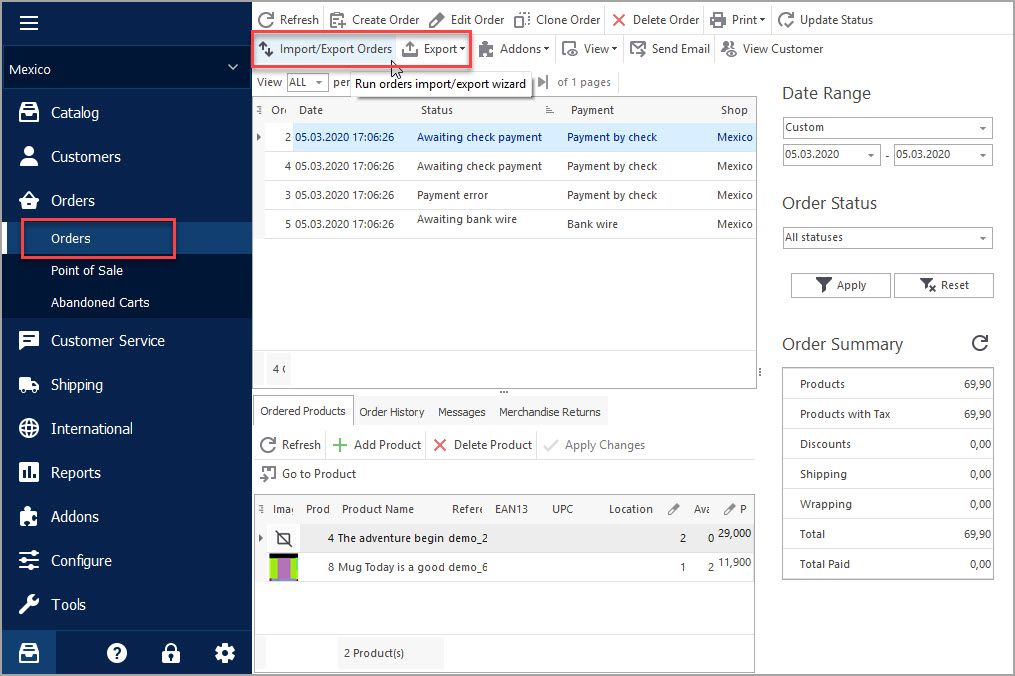The width and height of the screenshot is (1015, 676).
Task: Click Update Status in toolbar
Action: click(825, 20)
